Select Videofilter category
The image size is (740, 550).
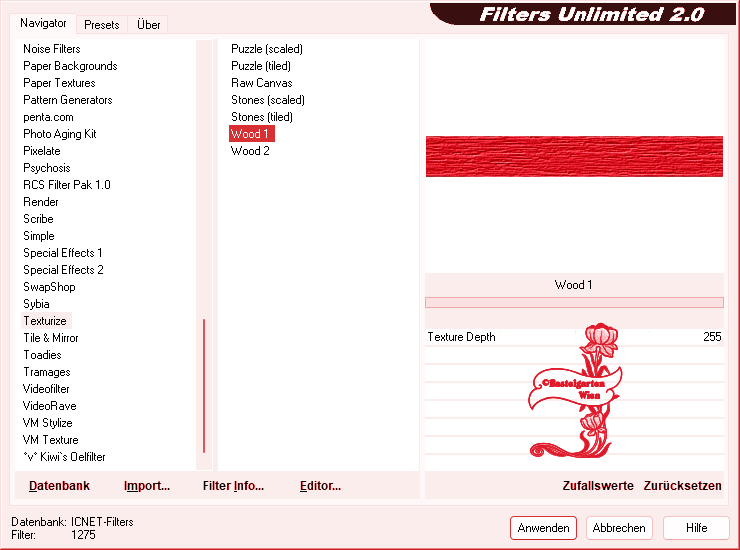[x=46, y=389]
